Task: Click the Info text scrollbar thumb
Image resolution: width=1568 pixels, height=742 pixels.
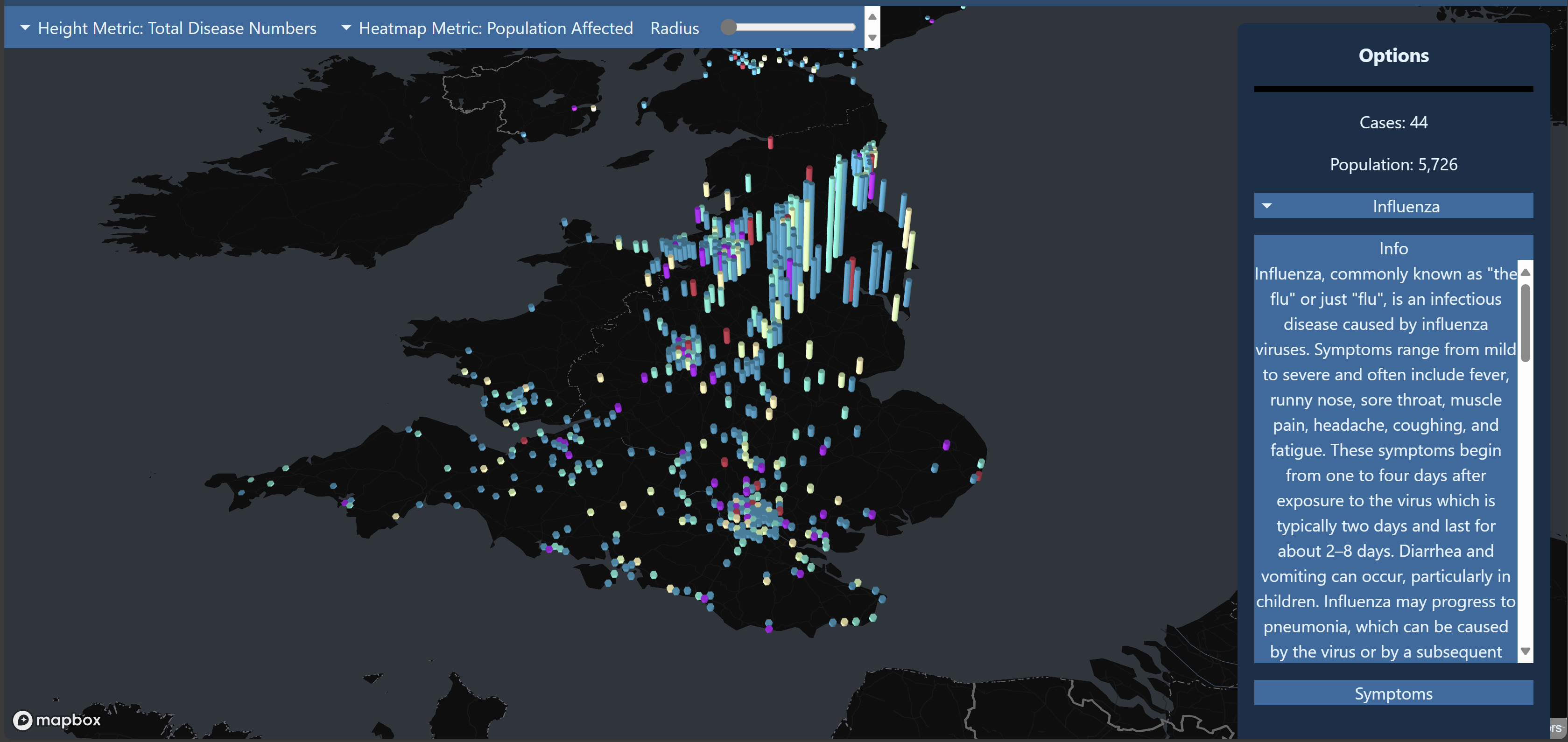Action: tap(1525, 322)
